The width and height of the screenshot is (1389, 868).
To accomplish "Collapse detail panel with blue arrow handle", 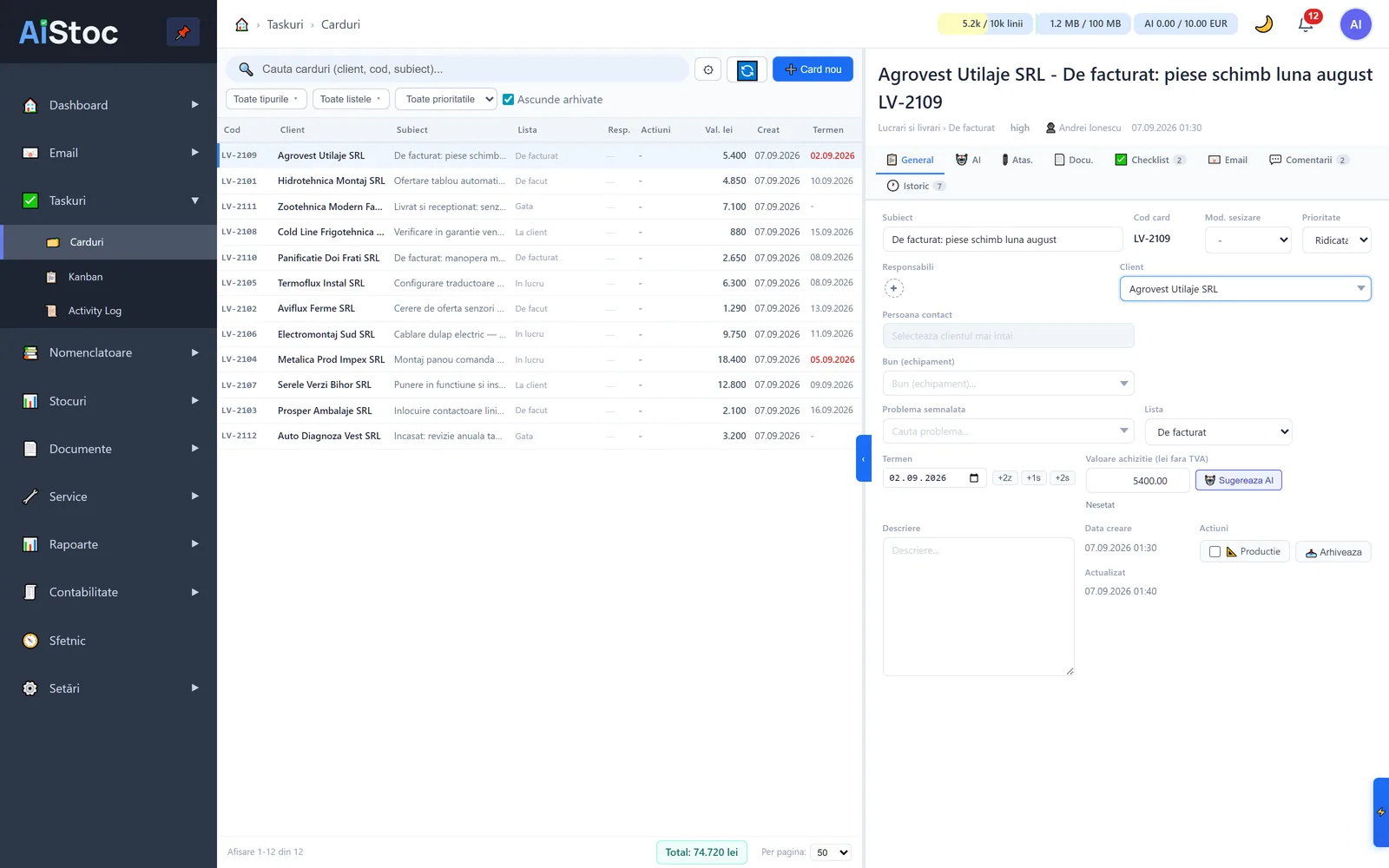I will (863, 458).
